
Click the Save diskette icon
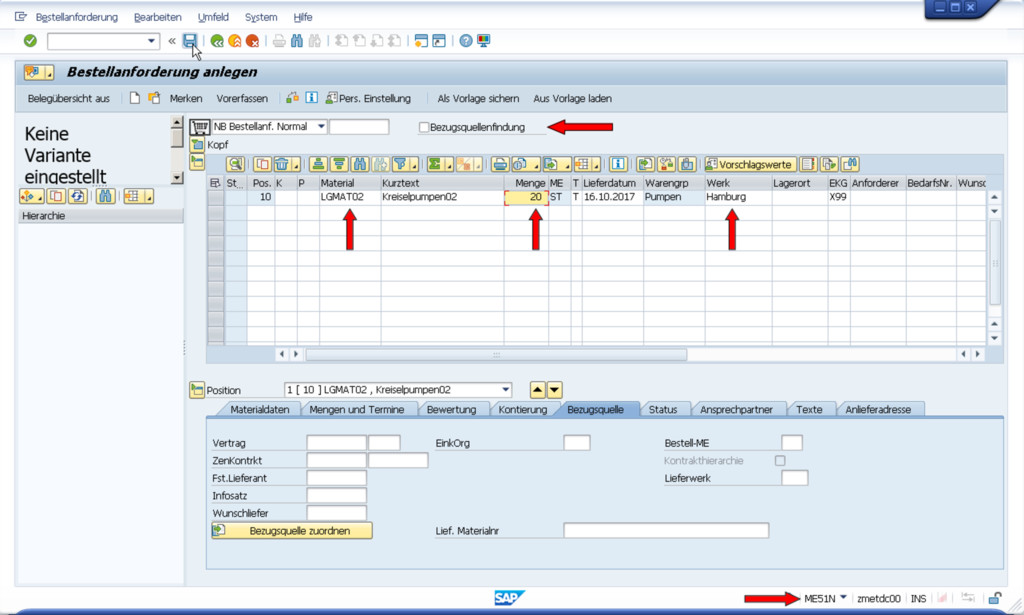pos(190,41)
